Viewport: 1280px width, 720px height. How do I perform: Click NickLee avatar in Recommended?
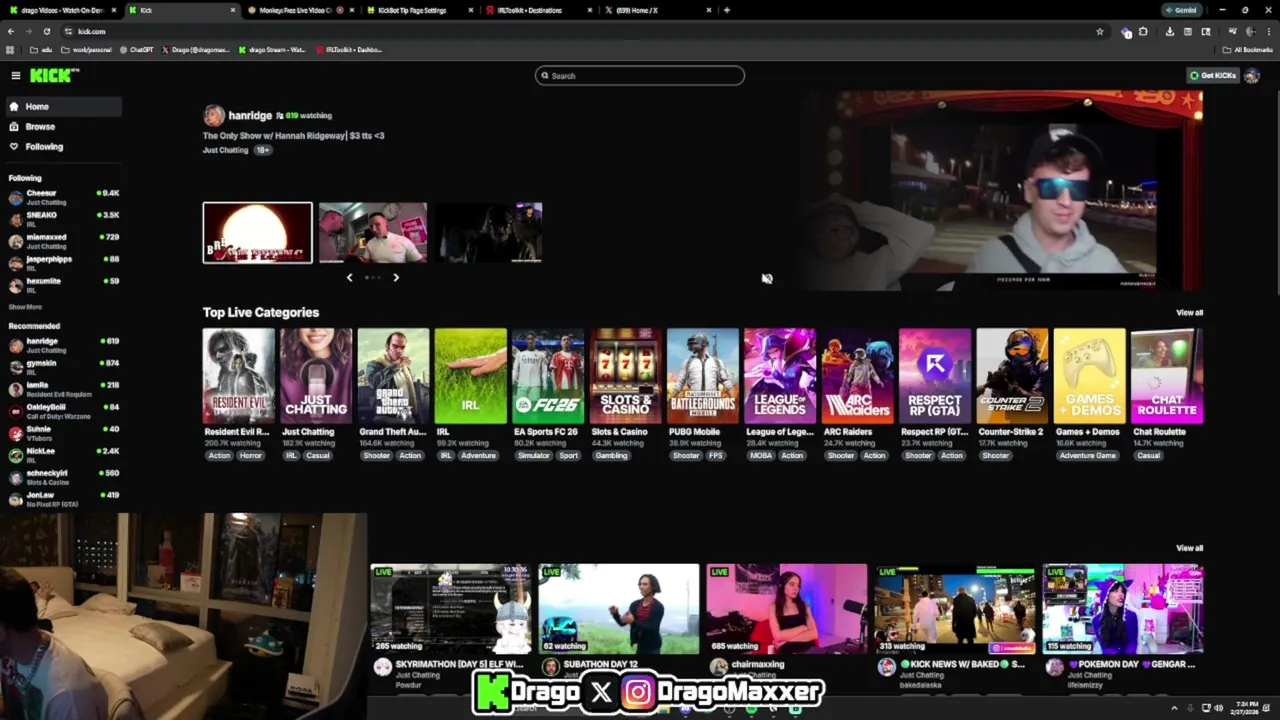coord(15,455)
